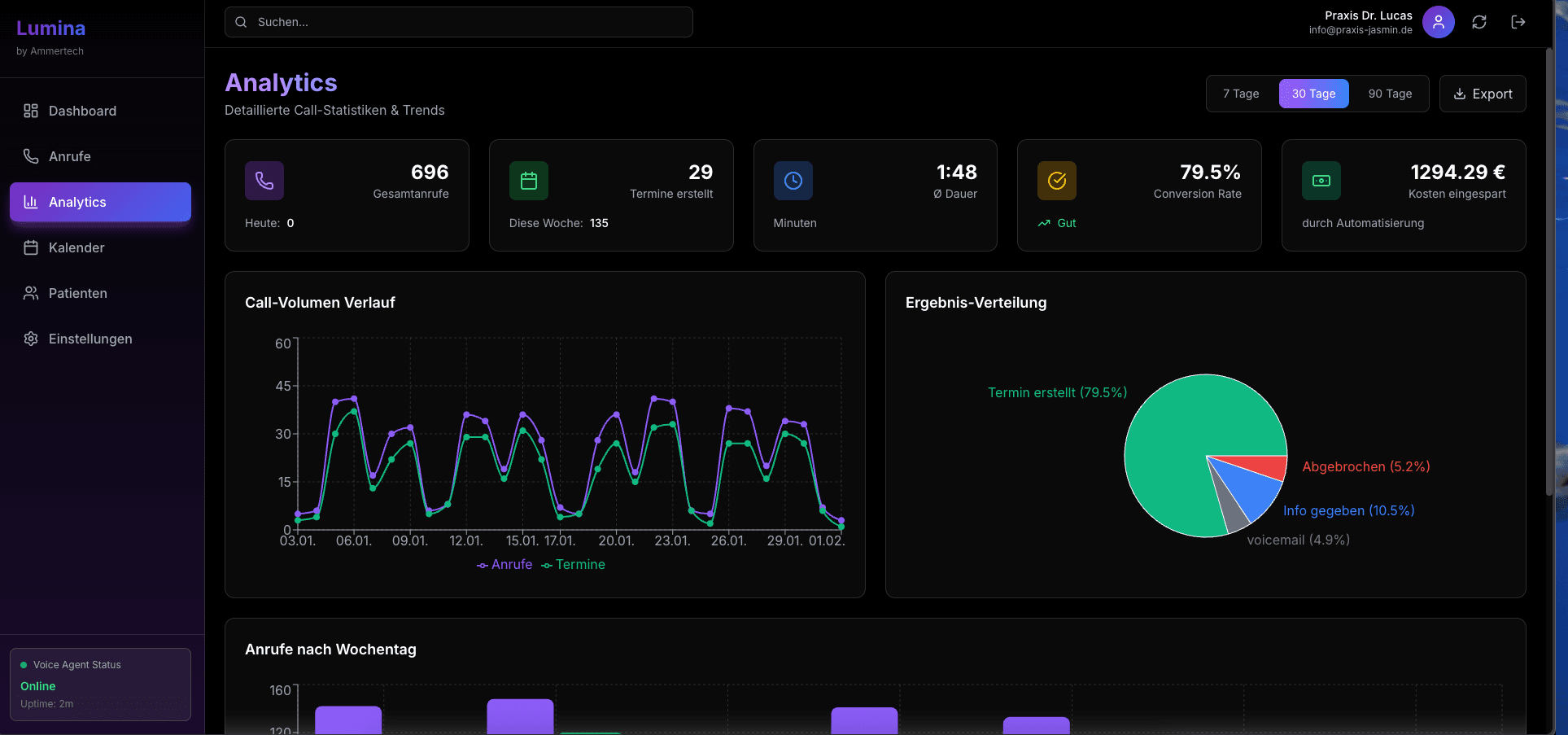Open the Kalender calendar icon
This screenshot has height=735, width=1568.
pyautogui.click(x=30, y=247)
